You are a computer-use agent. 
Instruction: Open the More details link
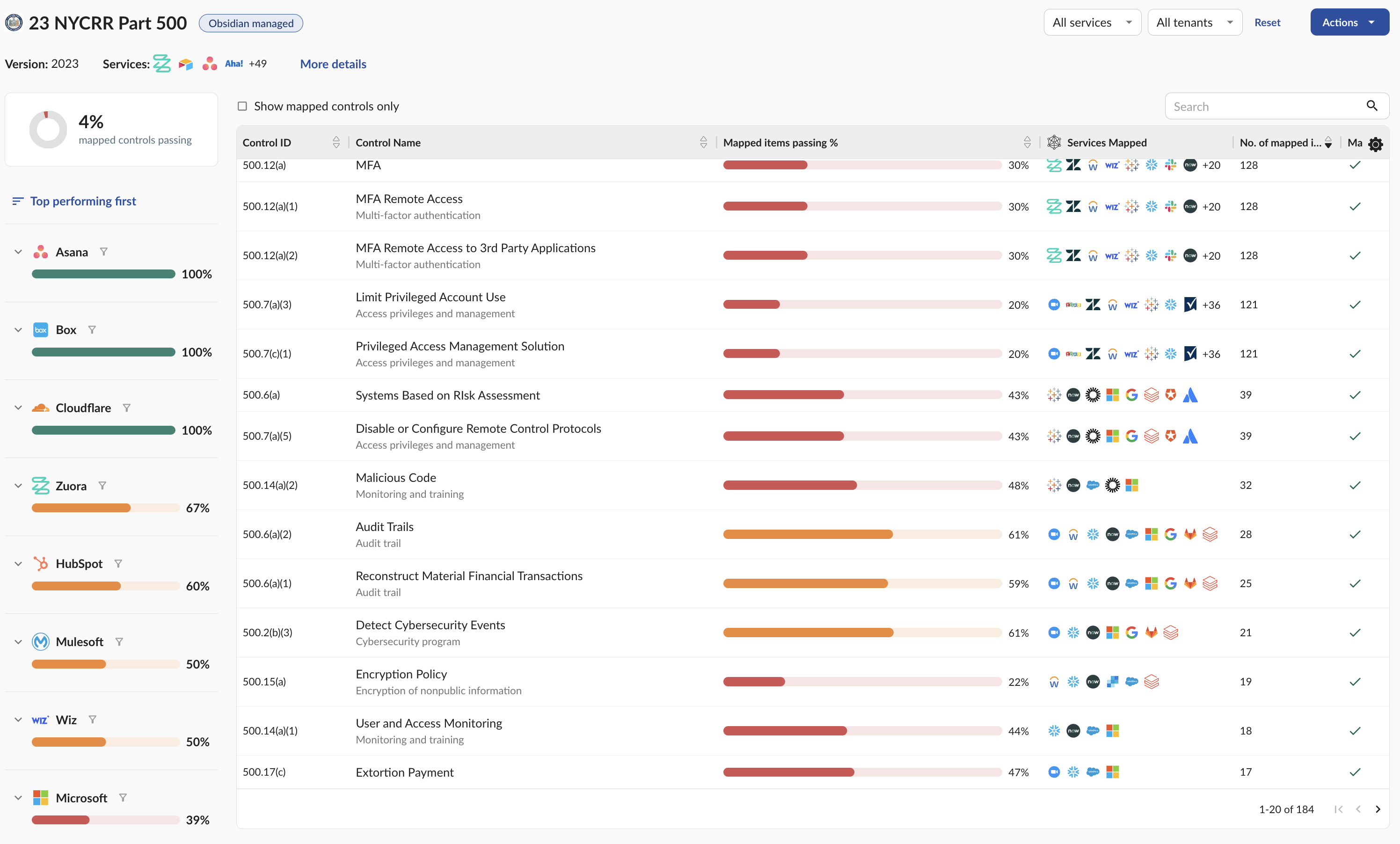[x=333, y=64]
